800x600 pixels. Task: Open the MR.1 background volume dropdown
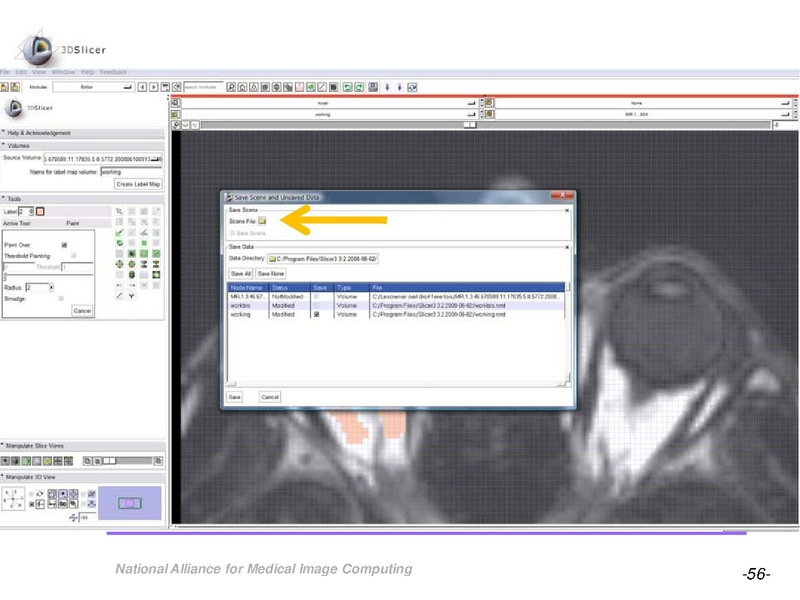tap(642, 114)
